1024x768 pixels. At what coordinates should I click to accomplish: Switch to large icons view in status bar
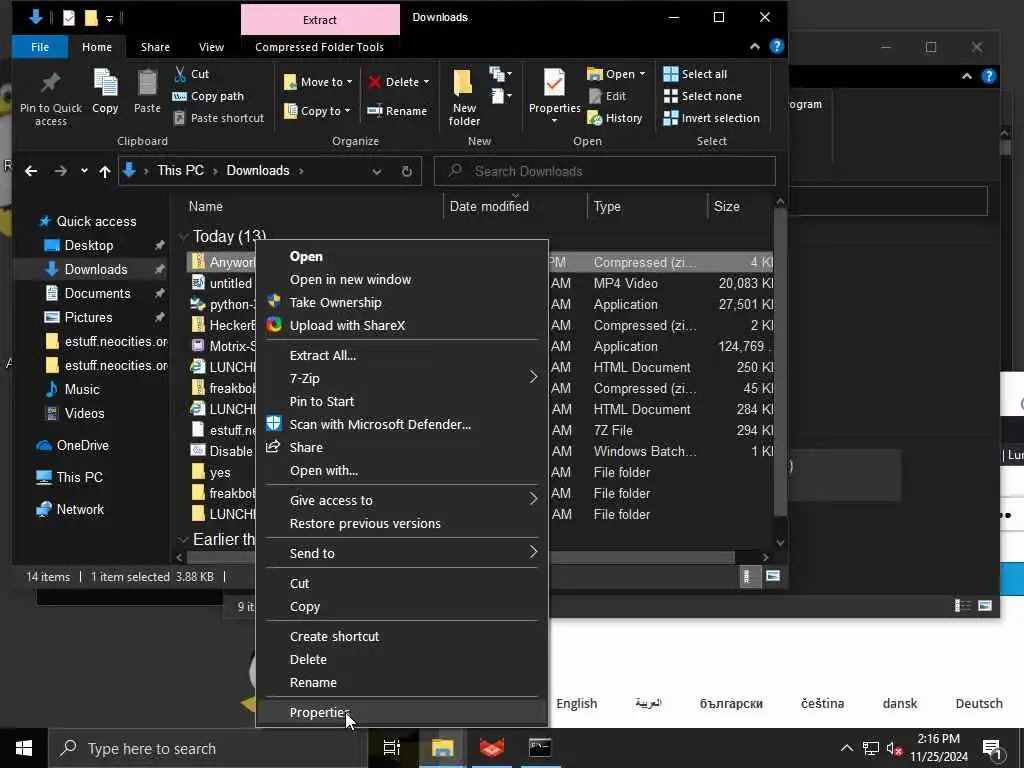click(773, 576)
